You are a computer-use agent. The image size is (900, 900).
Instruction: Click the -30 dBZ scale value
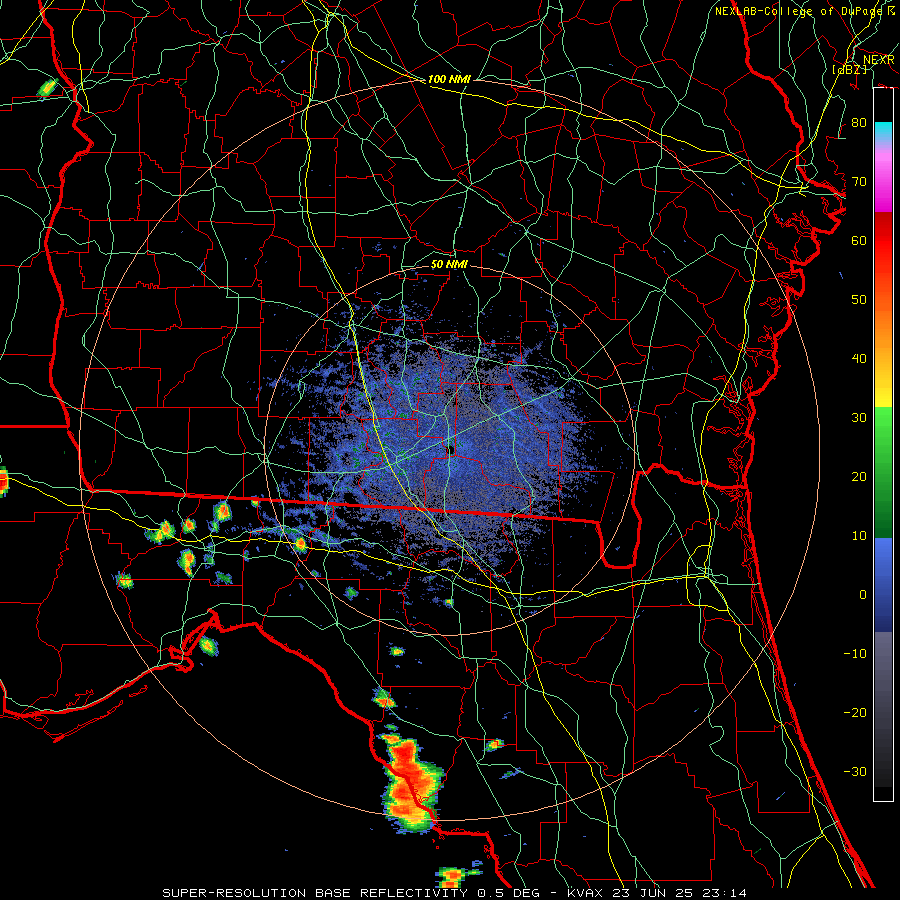pos(855,772)
